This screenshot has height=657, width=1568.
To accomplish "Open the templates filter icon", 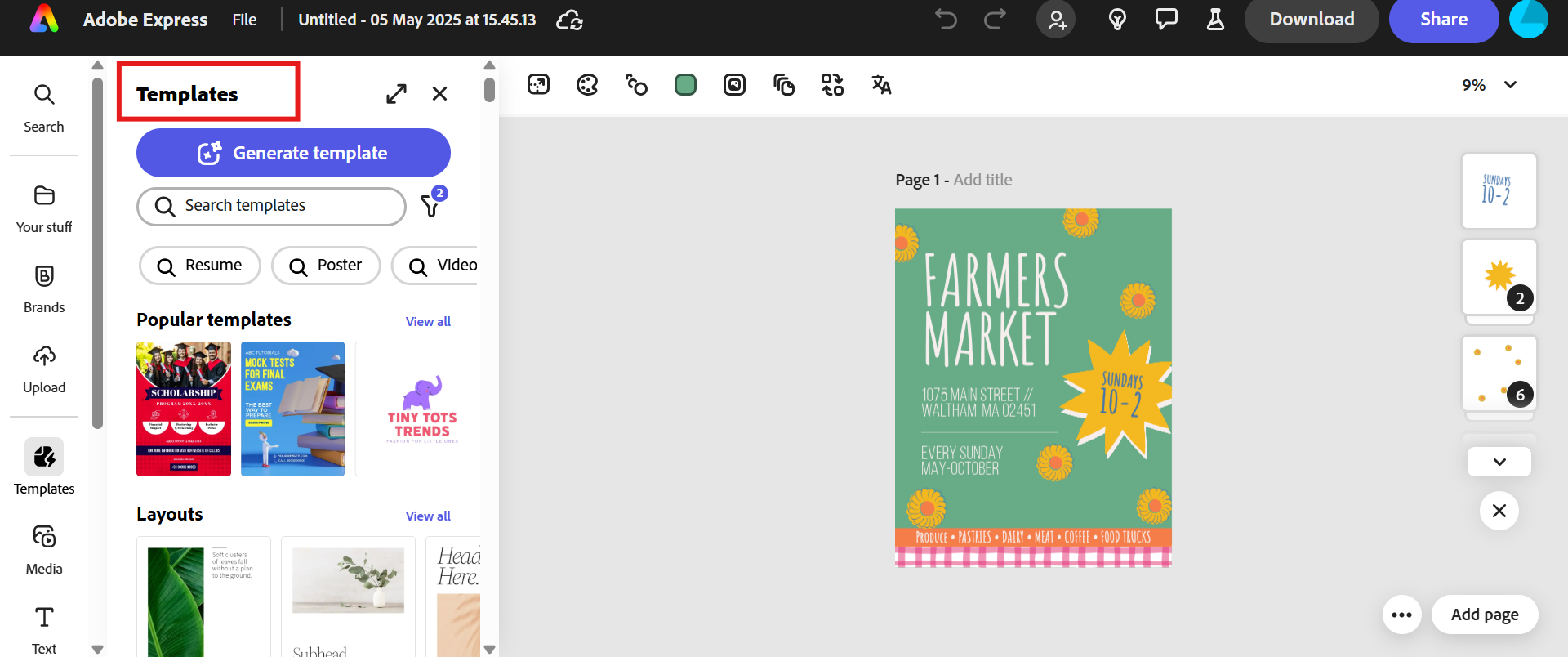I will [430, 206].
